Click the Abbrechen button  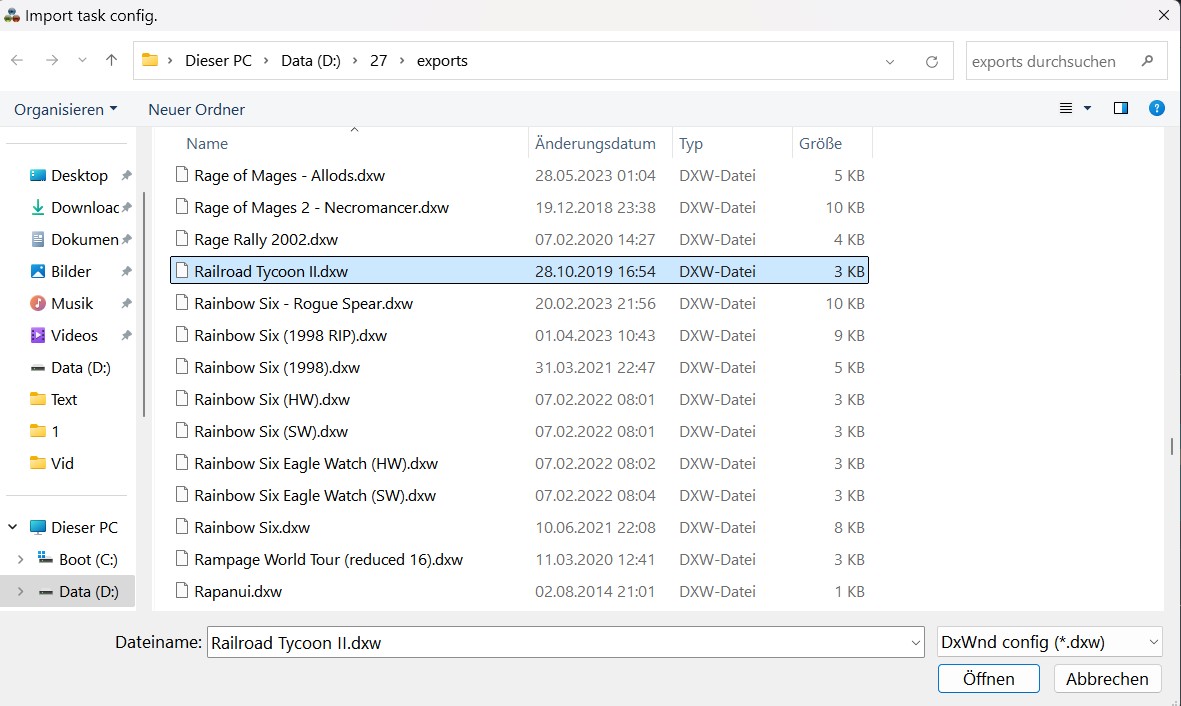tap(1107, 679)
